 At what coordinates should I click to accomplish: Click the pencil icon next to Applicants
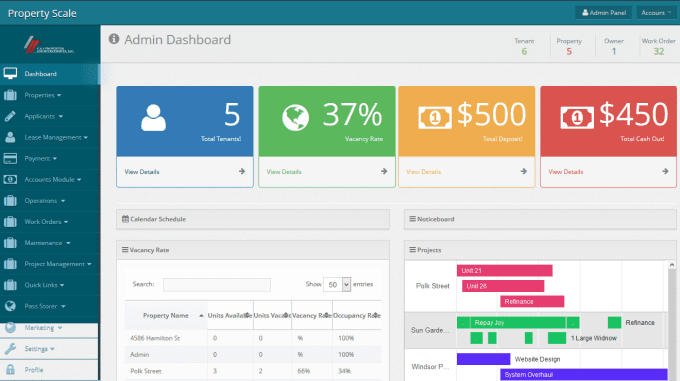click(10, 116)
